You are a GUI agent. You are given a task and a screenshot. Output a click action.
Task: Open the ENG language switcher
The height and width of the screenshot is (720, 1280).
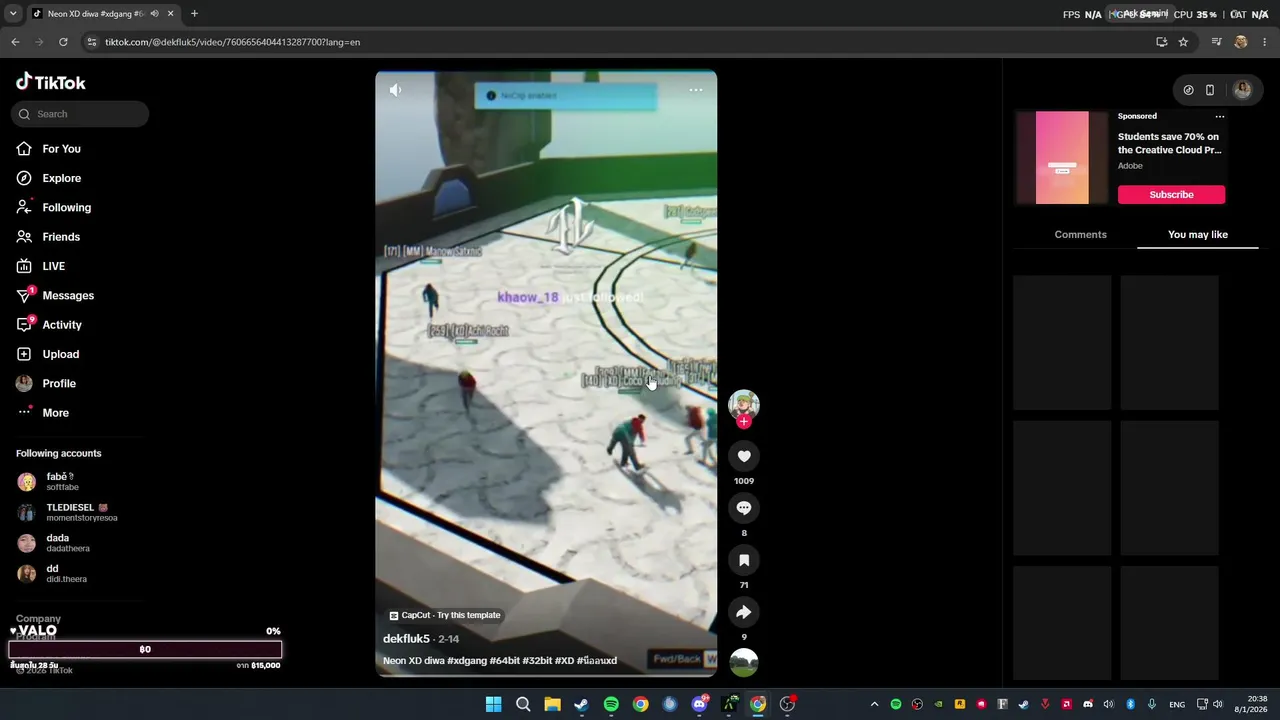click(x=1177, y=704)
